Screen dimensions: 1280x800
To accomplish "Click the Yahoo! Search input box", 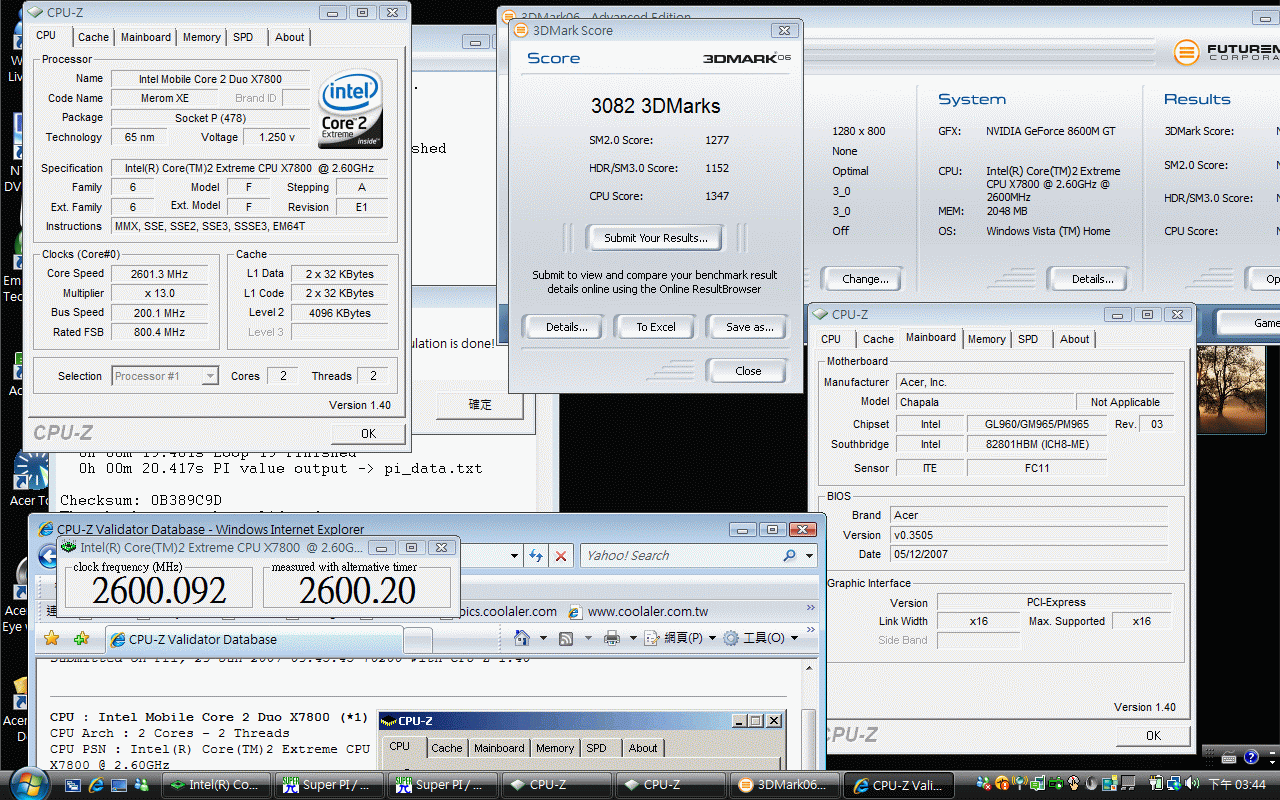I will (x=680, y=556).
